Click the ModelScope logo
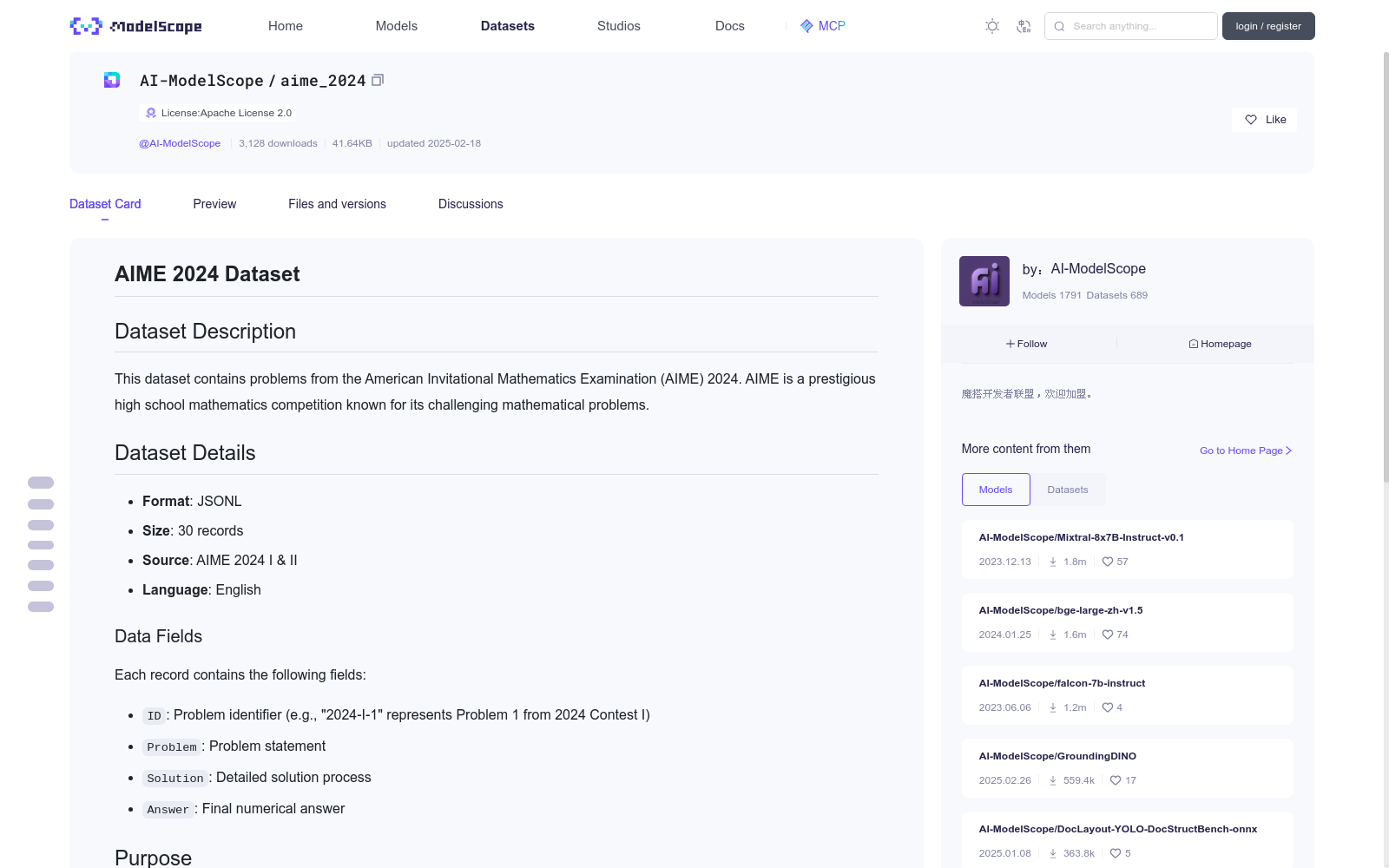Viewport: 1389px width, 868px height. 135,26
